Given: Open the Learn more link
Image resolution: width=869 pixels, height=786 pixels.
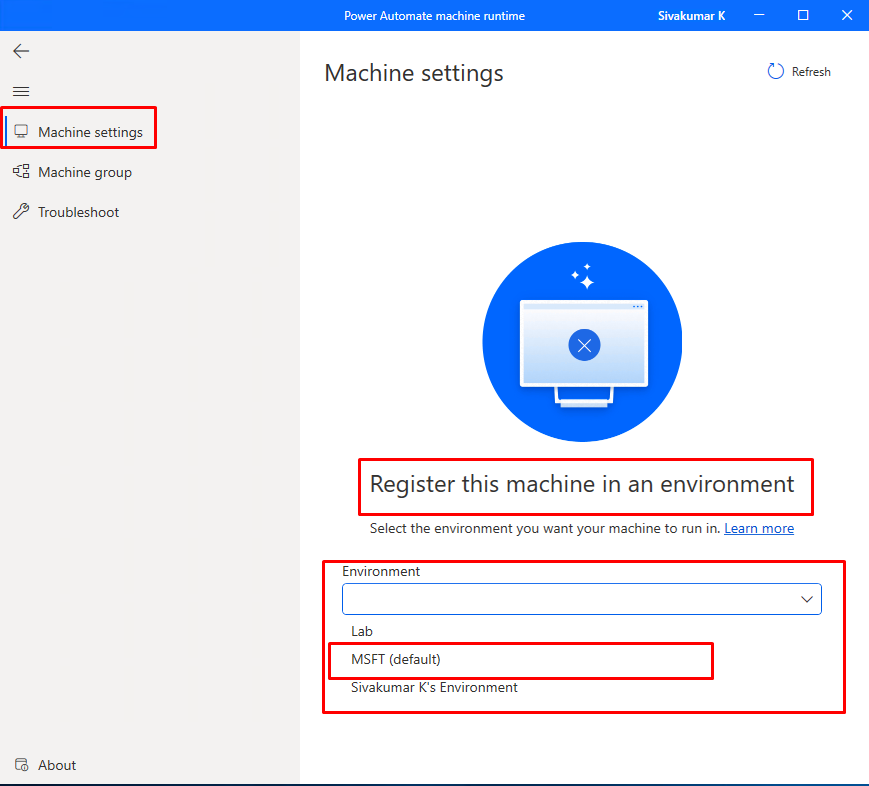Looking at the screenshot, I should pos(759,528).
